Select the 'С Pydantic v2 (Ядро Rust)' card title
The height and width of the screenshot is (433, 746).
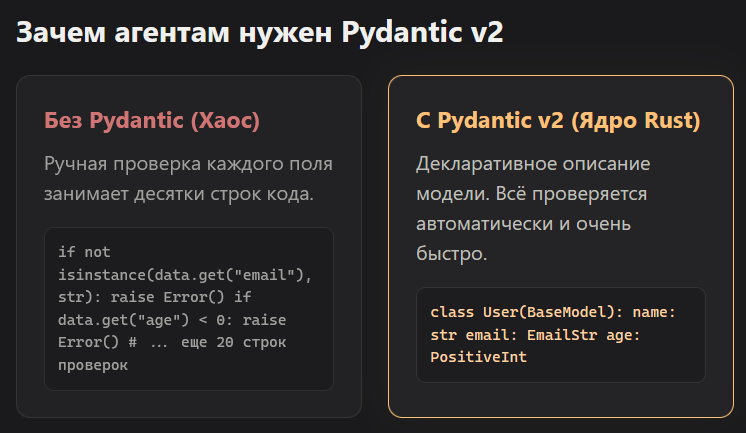558,120
